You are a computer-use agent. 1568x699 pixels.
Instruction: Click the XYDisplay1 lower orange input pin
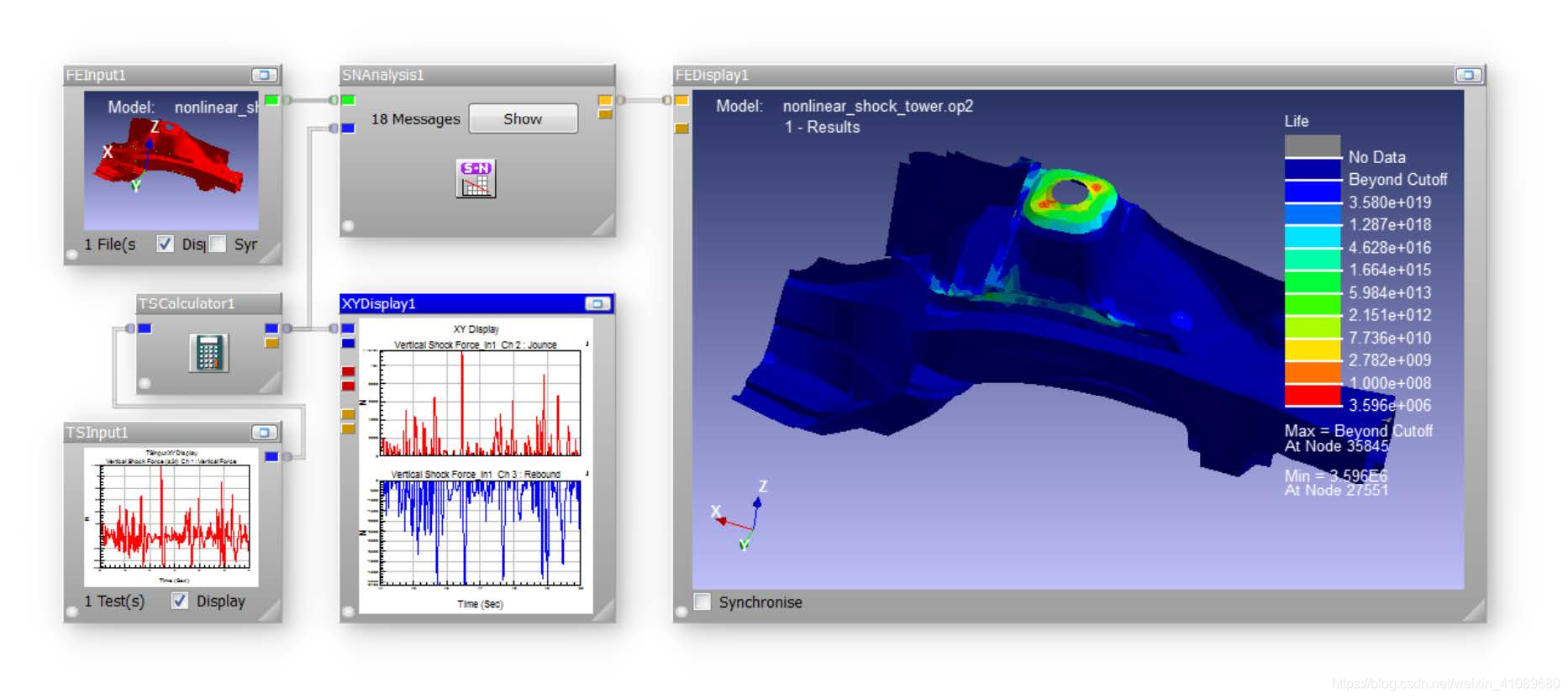[348, 428]
